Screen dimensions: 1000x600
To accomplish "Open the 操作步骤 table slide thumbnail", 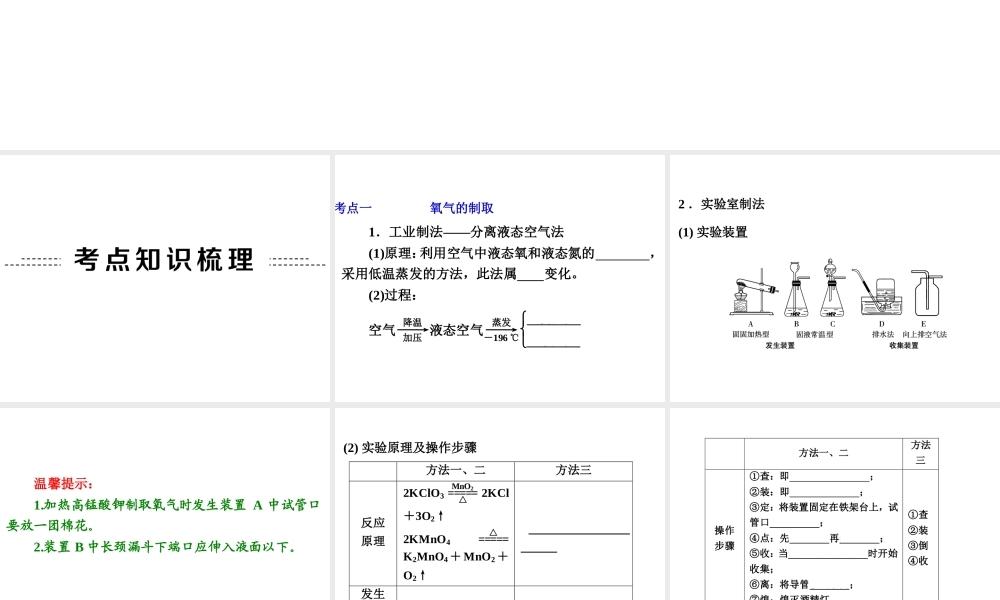I will tap(835, 504).
